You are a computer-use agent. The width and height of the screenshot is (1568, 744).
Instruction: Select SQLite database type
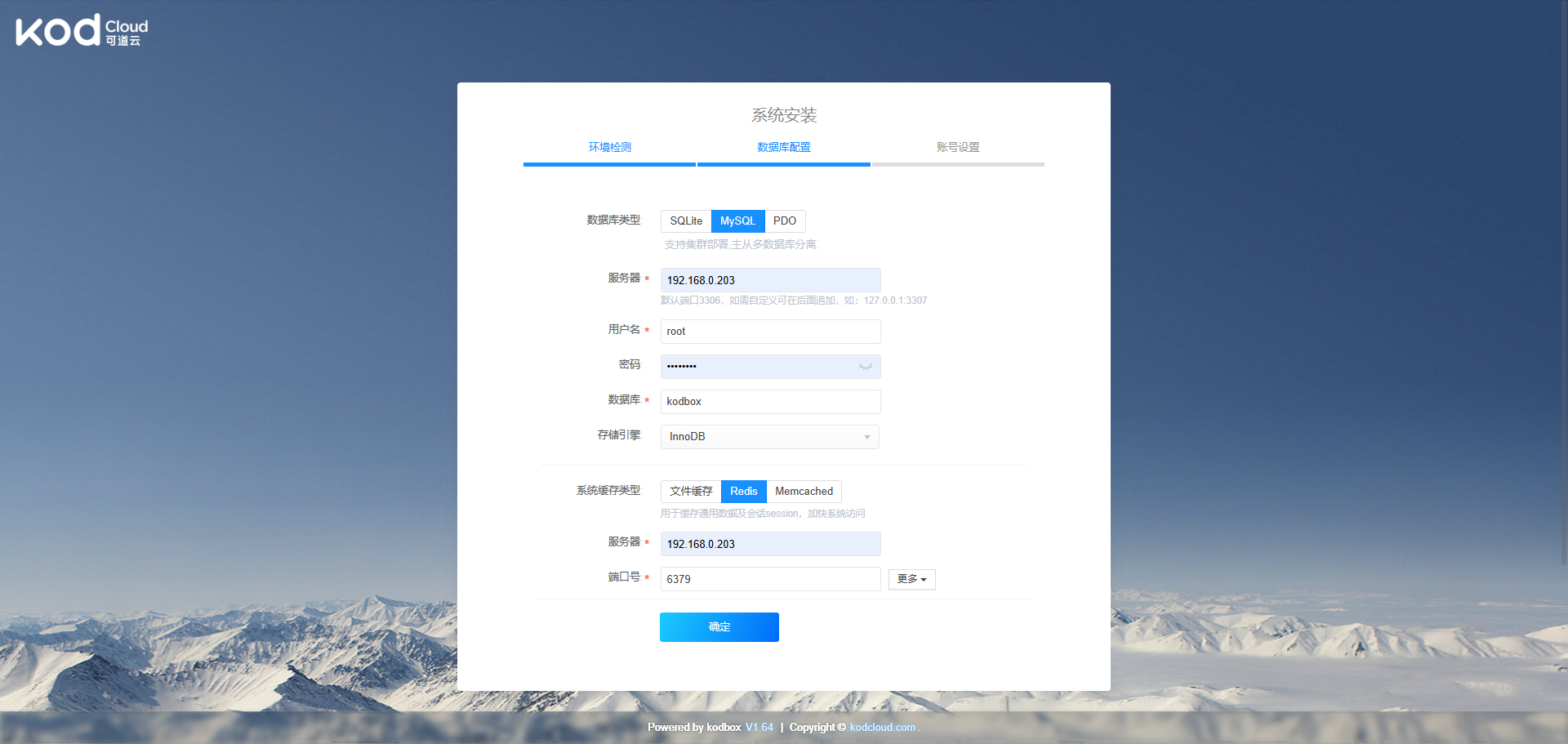tap(686, 221)
